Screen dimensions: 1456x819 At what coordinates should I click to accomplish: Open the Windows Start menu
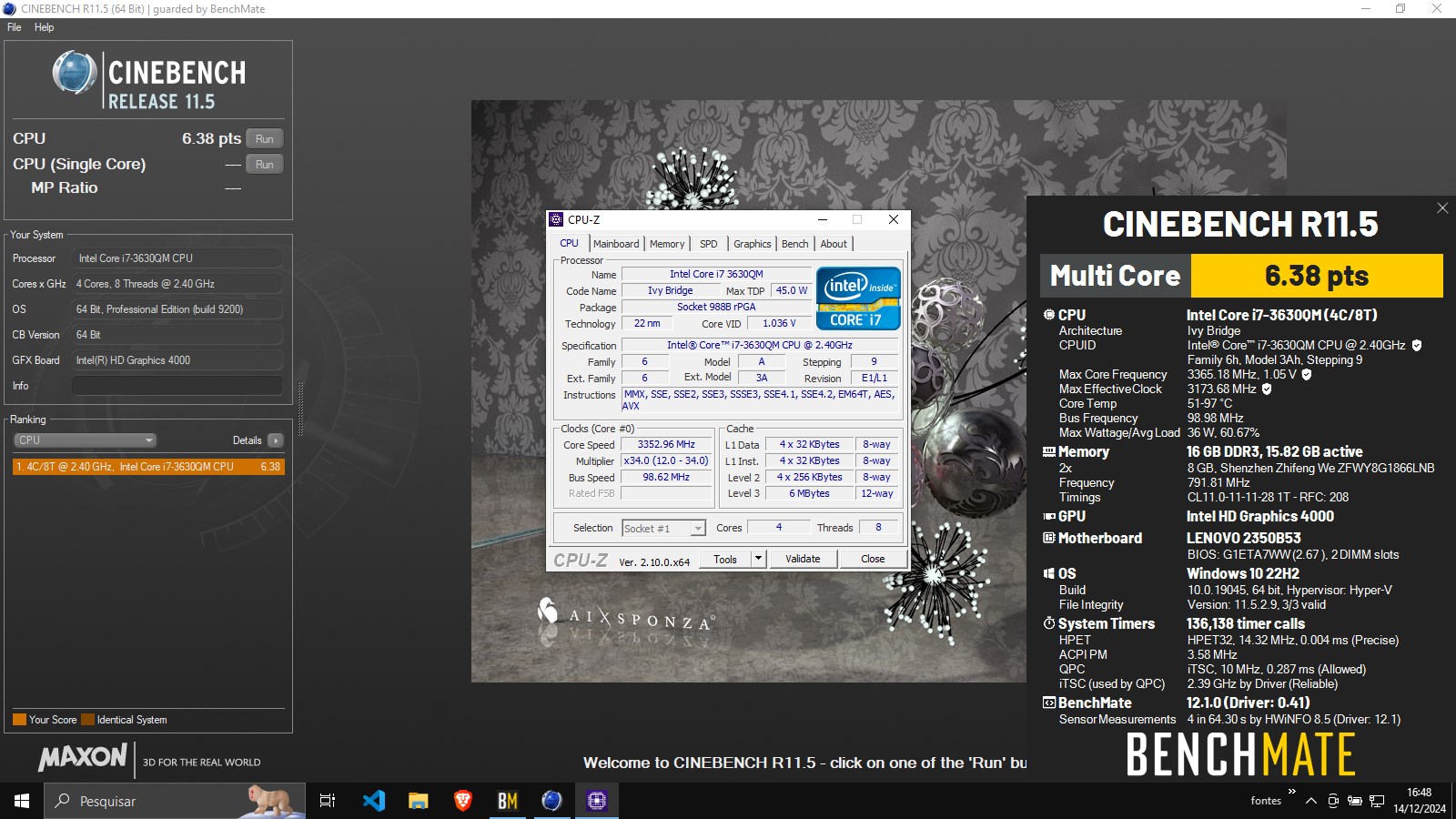22,801
